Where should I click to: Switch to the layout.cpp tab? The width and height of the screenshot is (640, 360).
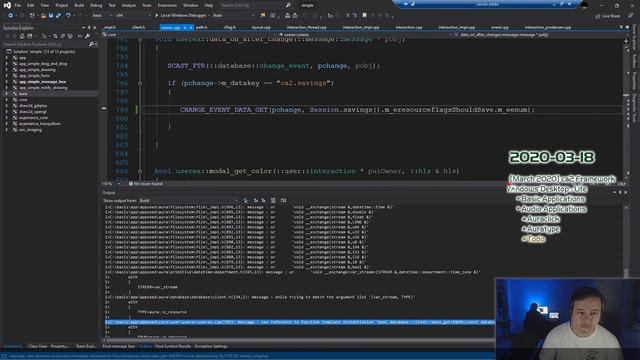click(x=261, y=27)
